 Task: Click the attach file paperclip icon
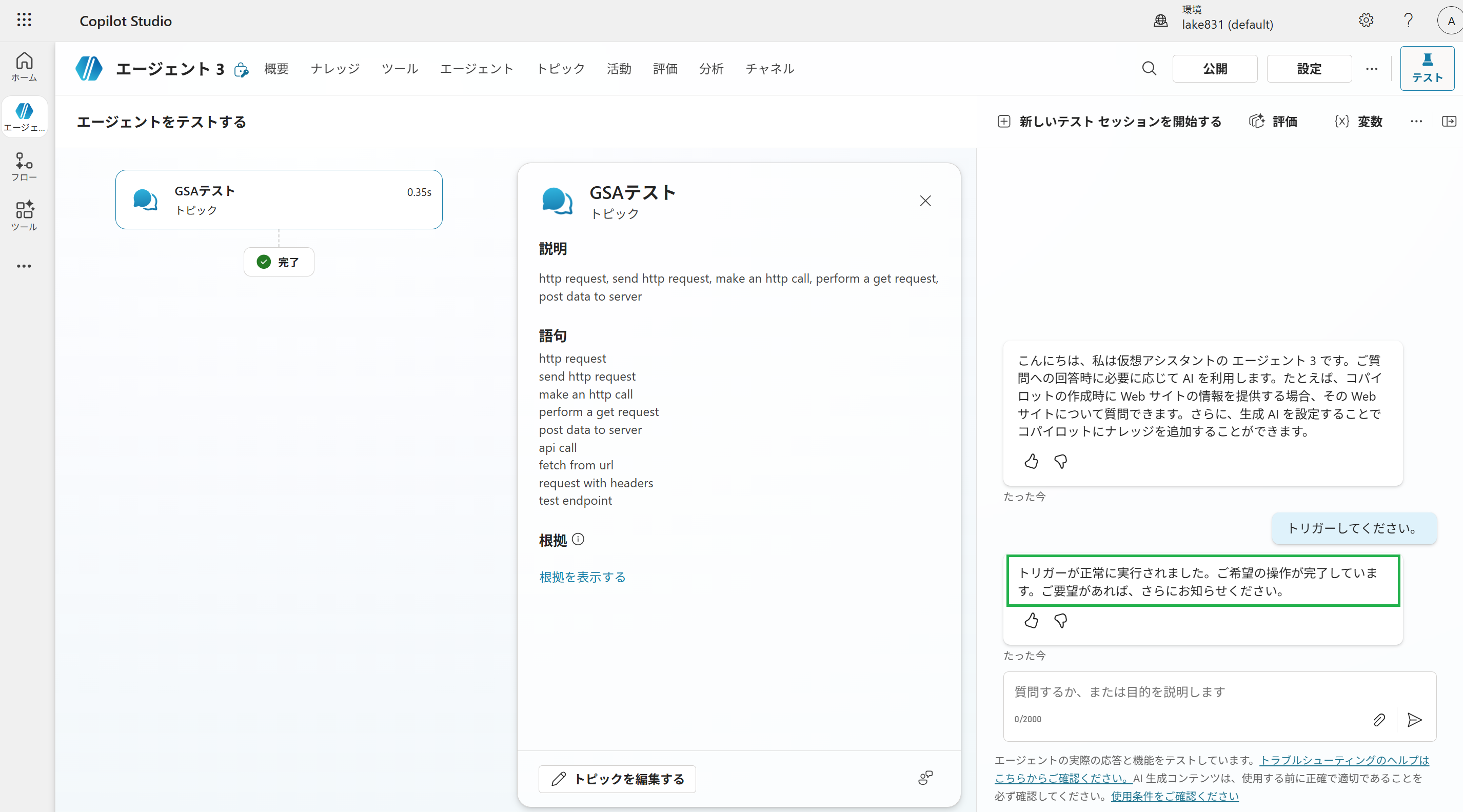(x=1379, y=720)
